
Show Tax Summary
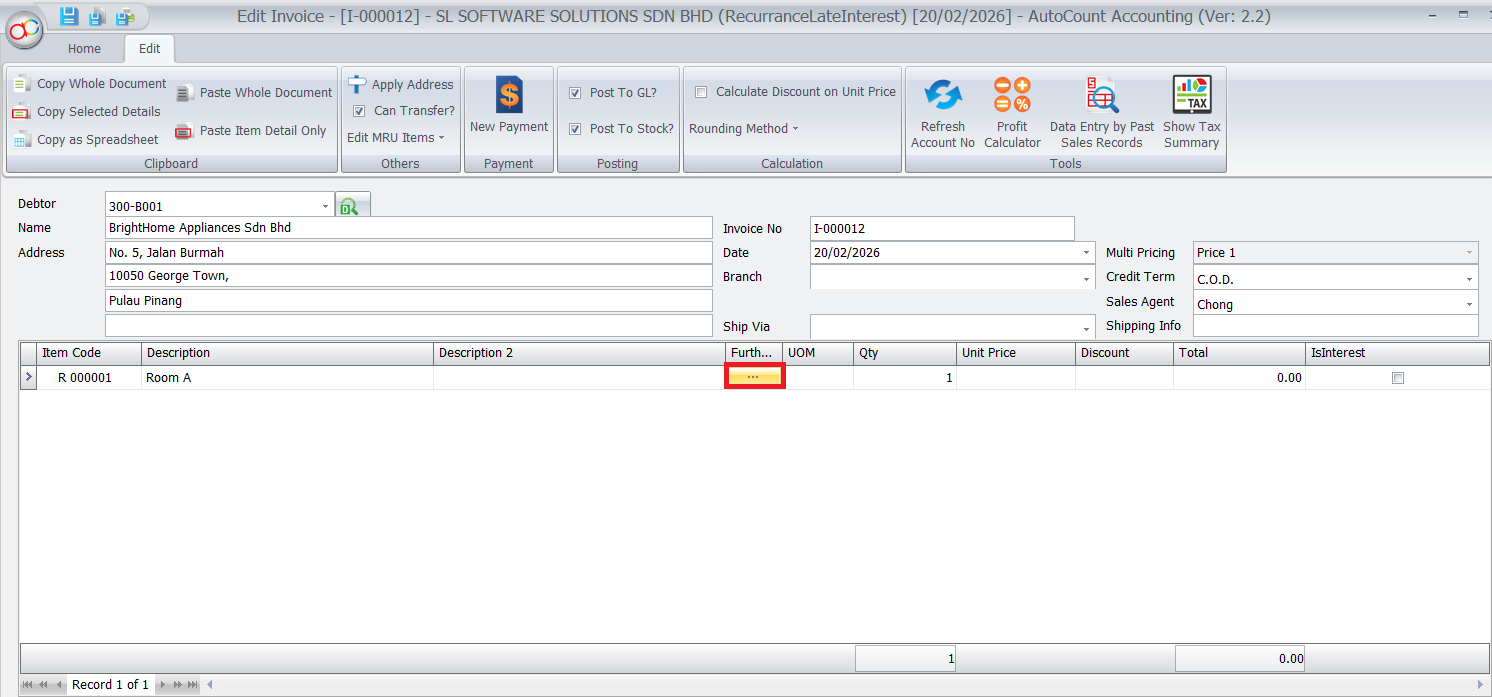click(1191, 97)
